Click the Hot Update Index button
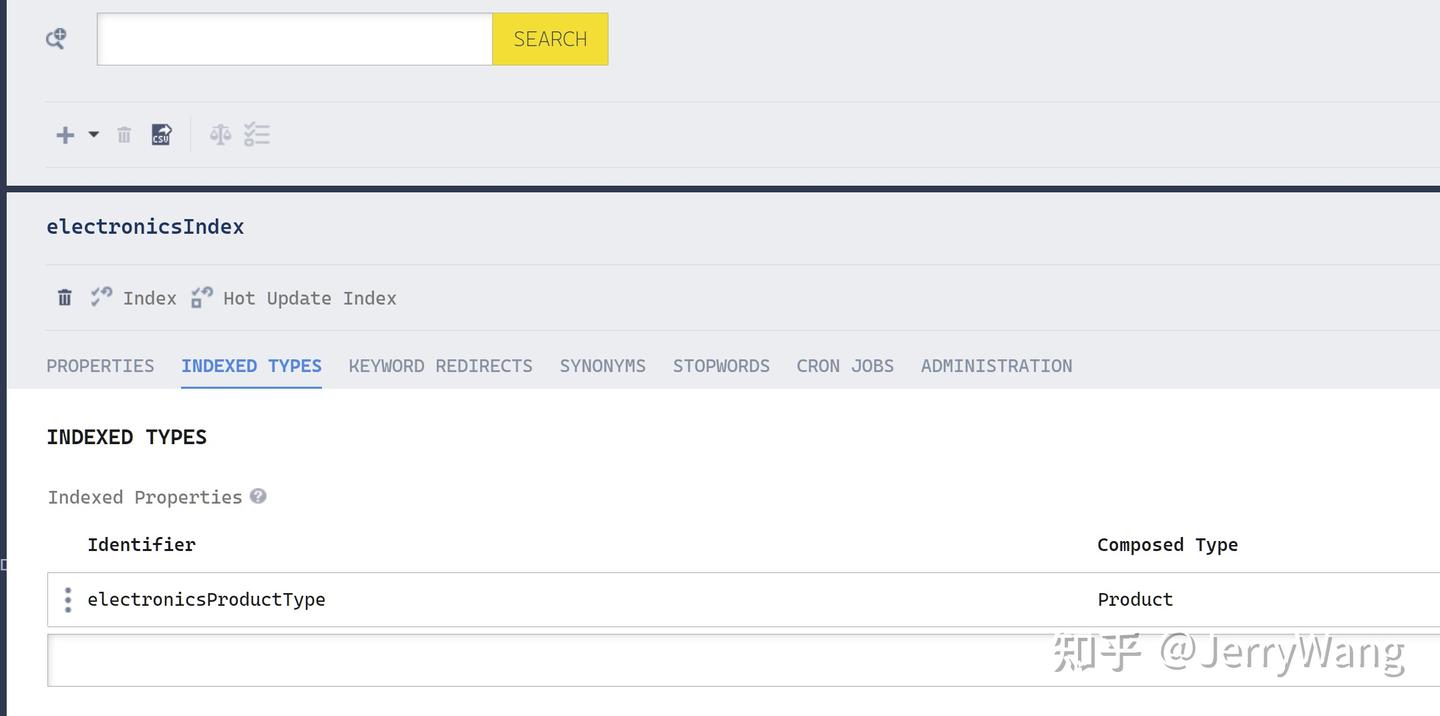The width and height of the screenshot is (1440, 716). (x=294, y=298)
